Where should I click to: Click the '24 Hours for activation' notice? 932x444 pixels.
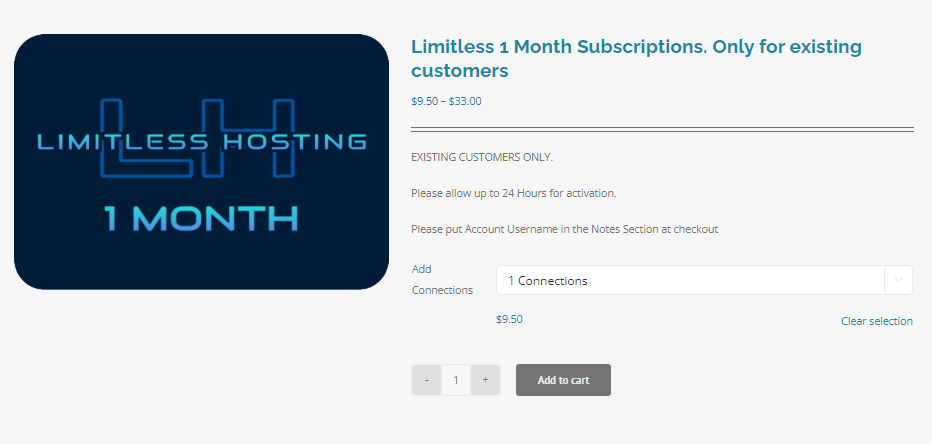[513, 193]
